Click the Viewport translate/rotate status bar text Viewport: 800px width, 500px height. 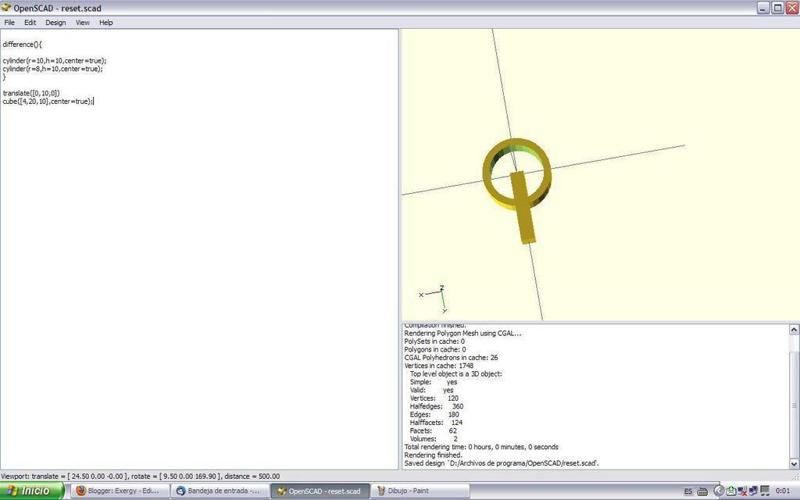[140, 477]
